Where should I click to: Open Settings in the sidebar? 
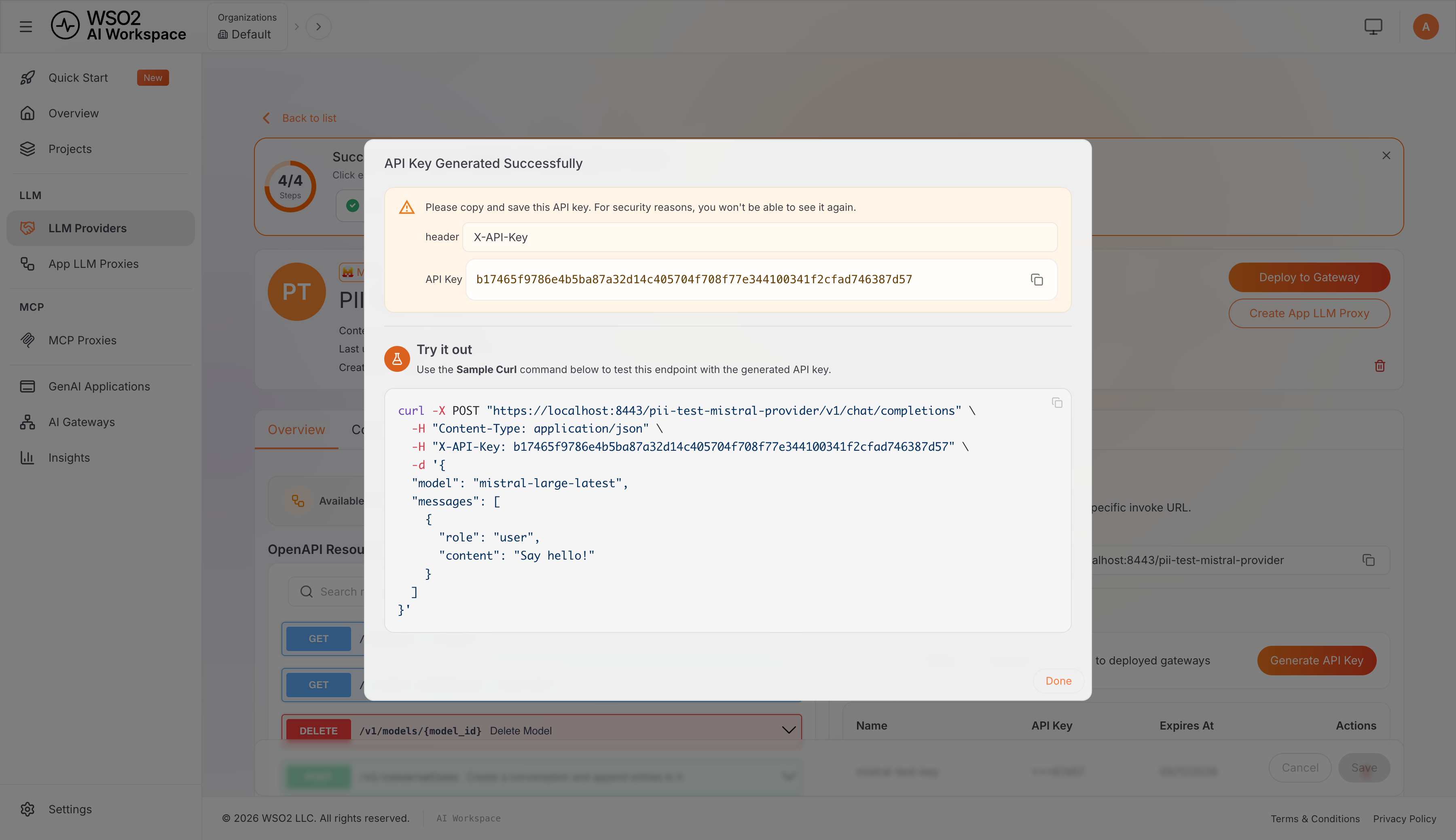100,809
